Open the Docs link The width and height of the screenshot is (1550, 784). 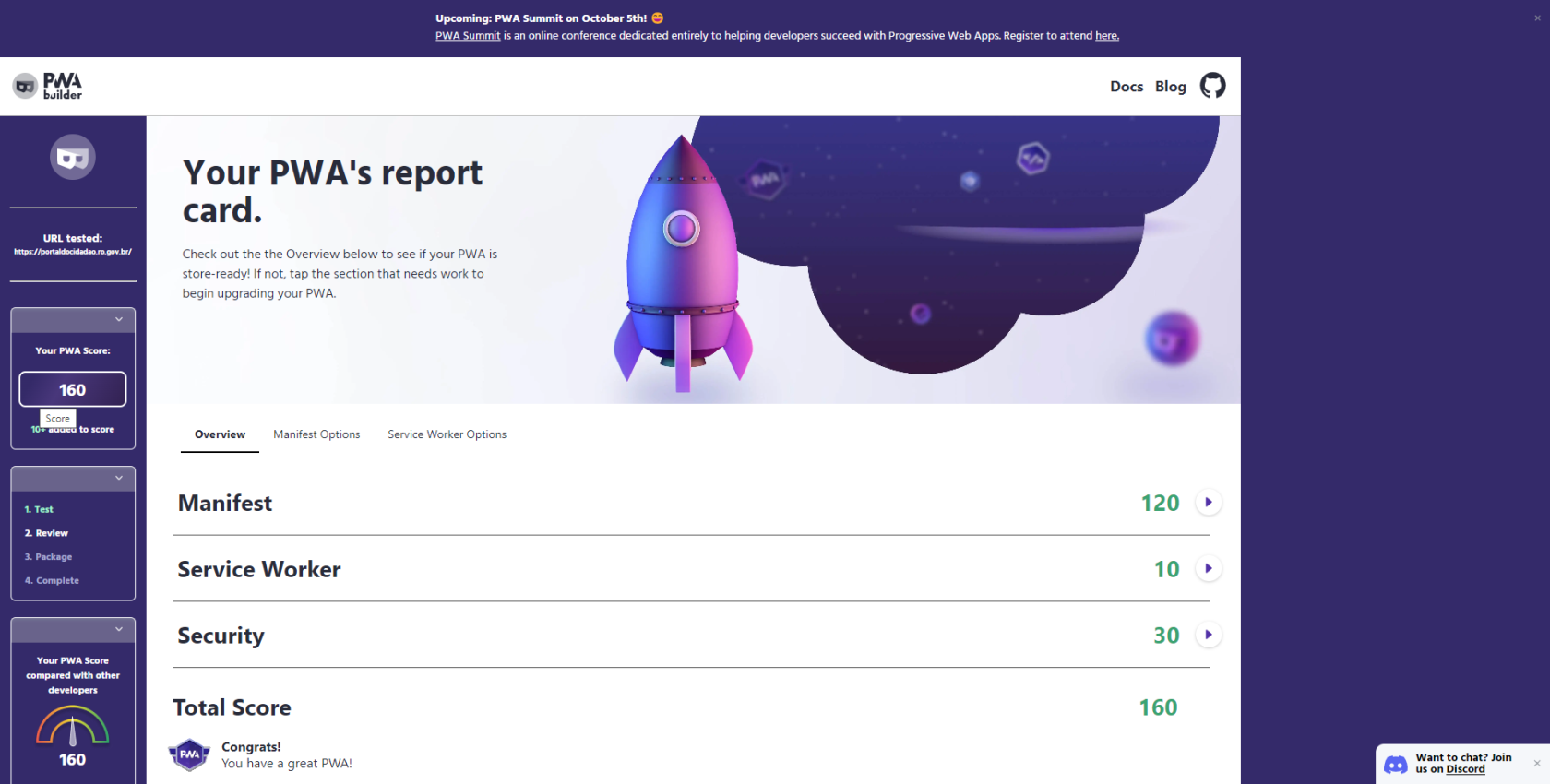(x=1127, y=87)
